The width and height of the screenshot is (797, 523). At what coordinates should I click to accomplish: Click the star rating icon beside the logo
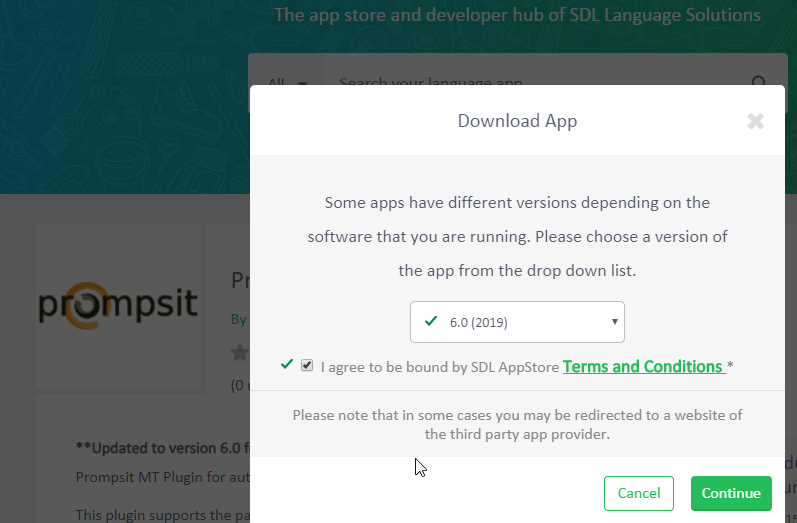[240, 352]
